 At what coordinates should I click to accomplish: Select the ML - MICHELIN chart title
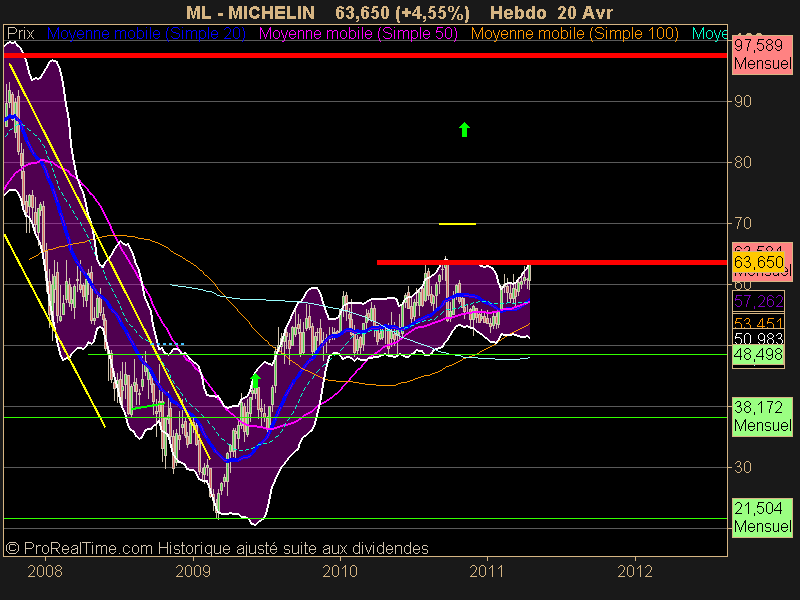pyautogui.click(x=250, y=13)
